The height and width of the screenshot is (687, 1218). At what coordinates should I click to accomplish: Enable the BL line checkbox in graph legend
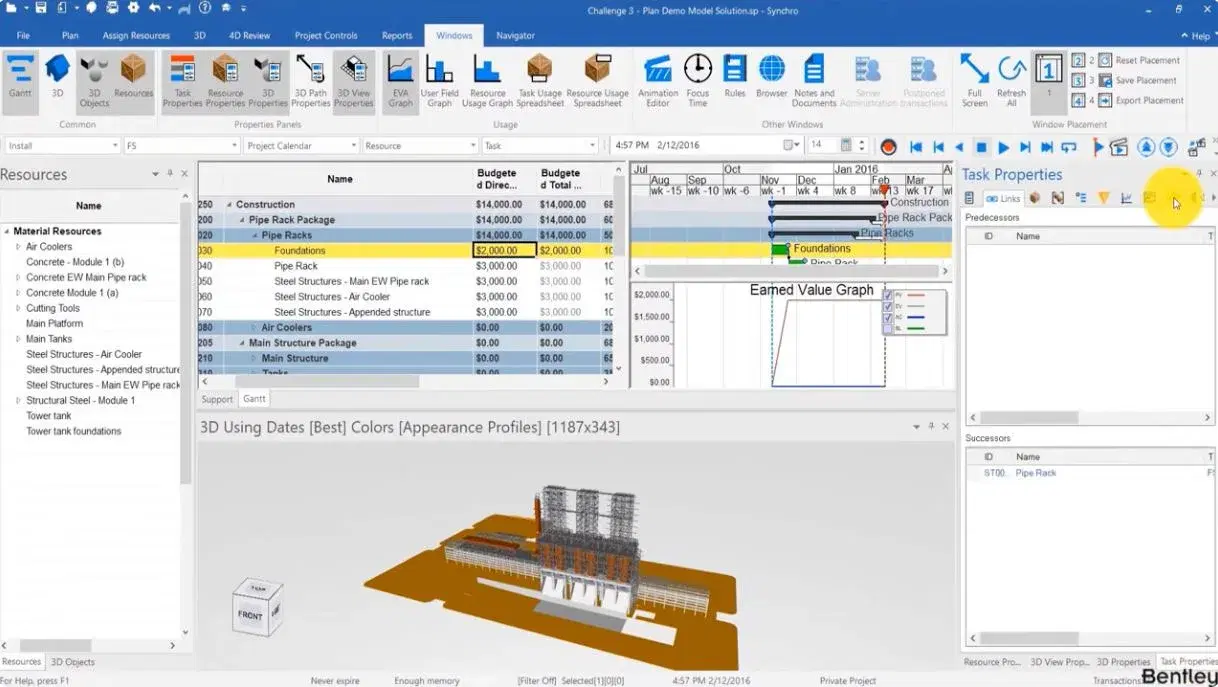(888, 329)
